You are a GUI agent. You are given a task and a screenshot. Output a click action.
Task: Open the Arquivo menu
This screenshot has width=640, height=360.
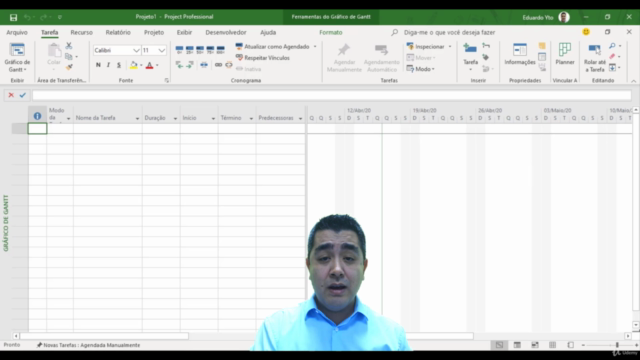[x=17, y=32]
